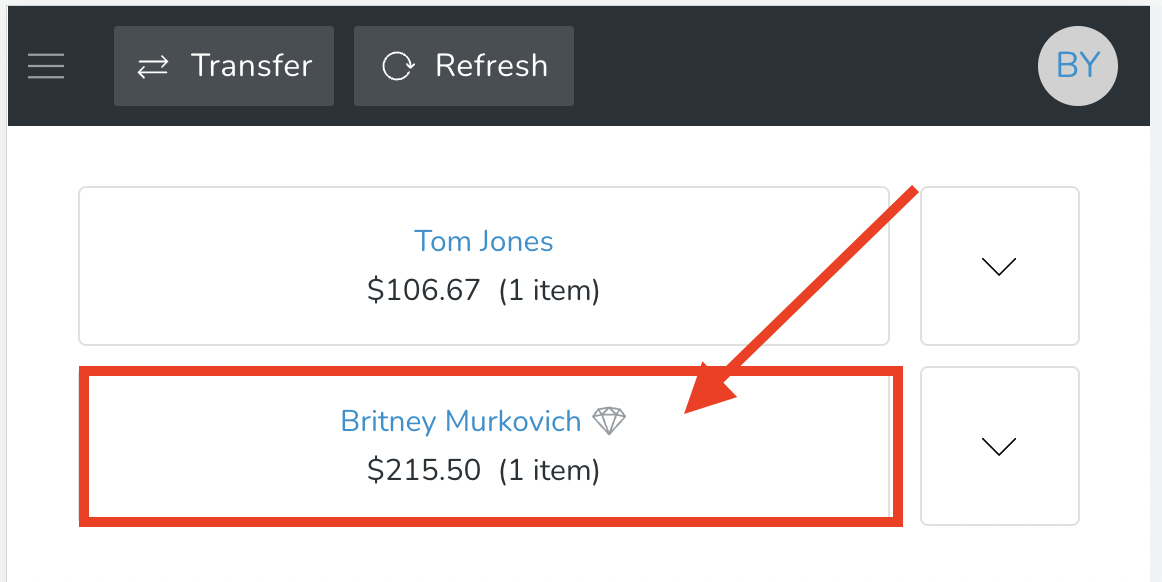Click the $106.67 amount for Tom Jones
Viewport: 1162px width, 582px height.
coord(423,291)
